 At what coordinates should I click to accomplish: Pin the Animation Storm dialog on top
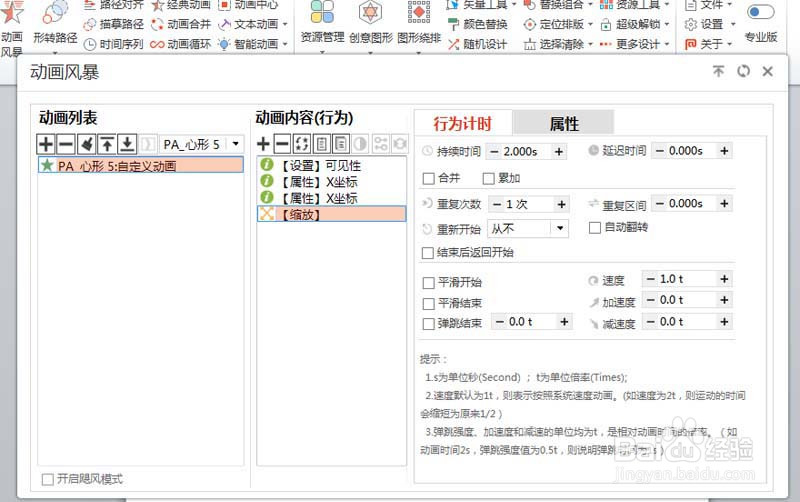718,71
